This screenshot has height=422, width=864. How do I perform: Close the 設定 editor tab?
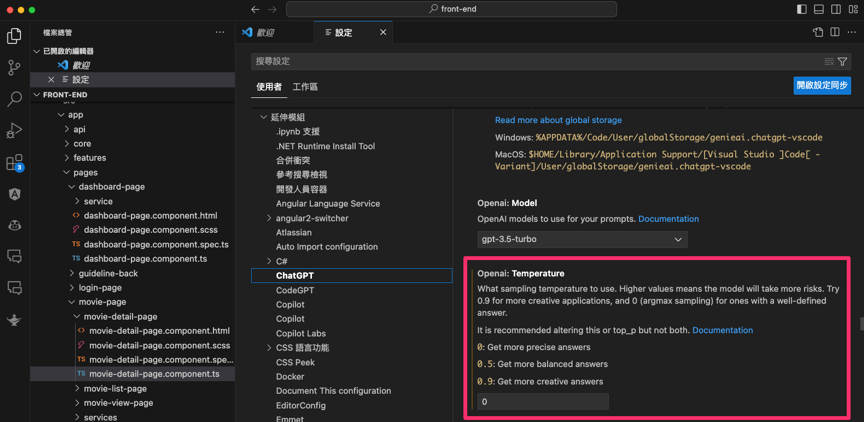tap(383, 33)
